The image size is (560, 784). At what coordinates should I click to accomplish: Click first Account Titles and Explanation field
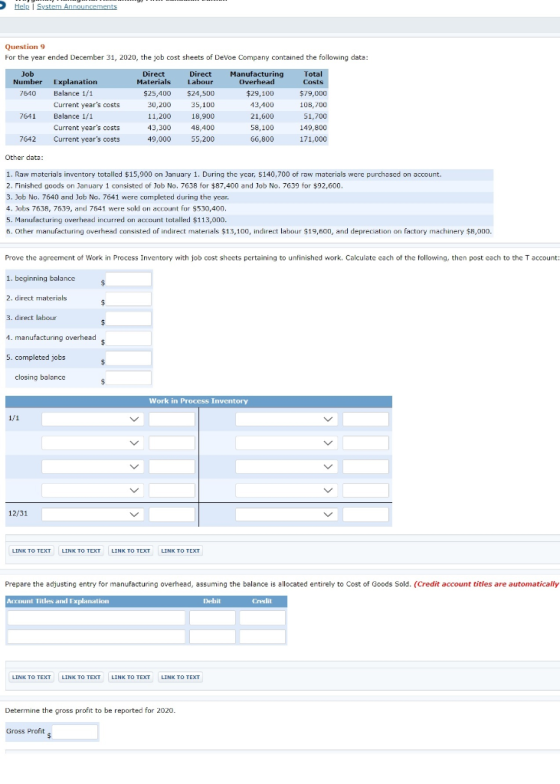pyautogui.click(x=96, y=618)
